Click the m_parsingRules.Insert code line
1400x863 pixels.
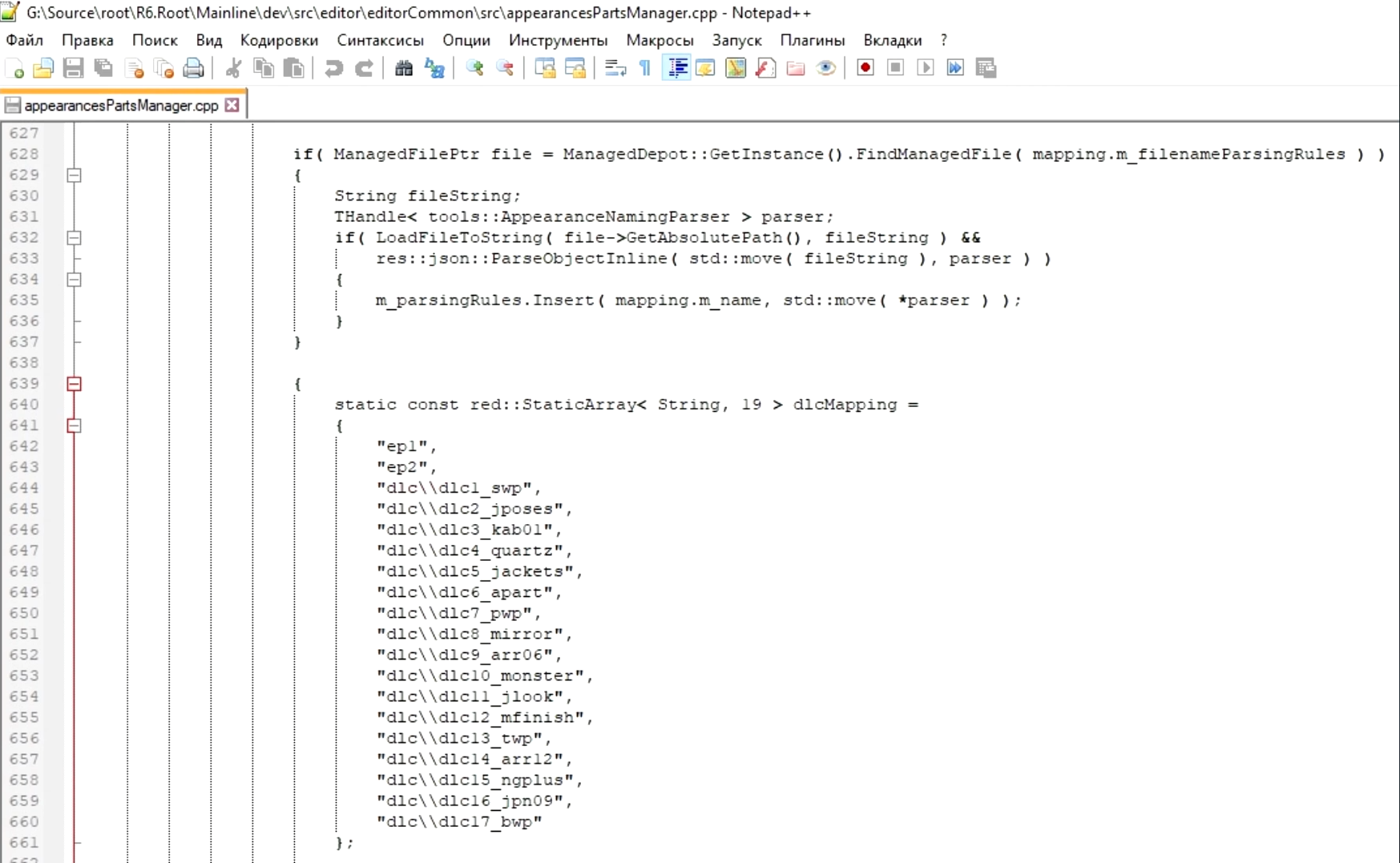tap(699, 300)
